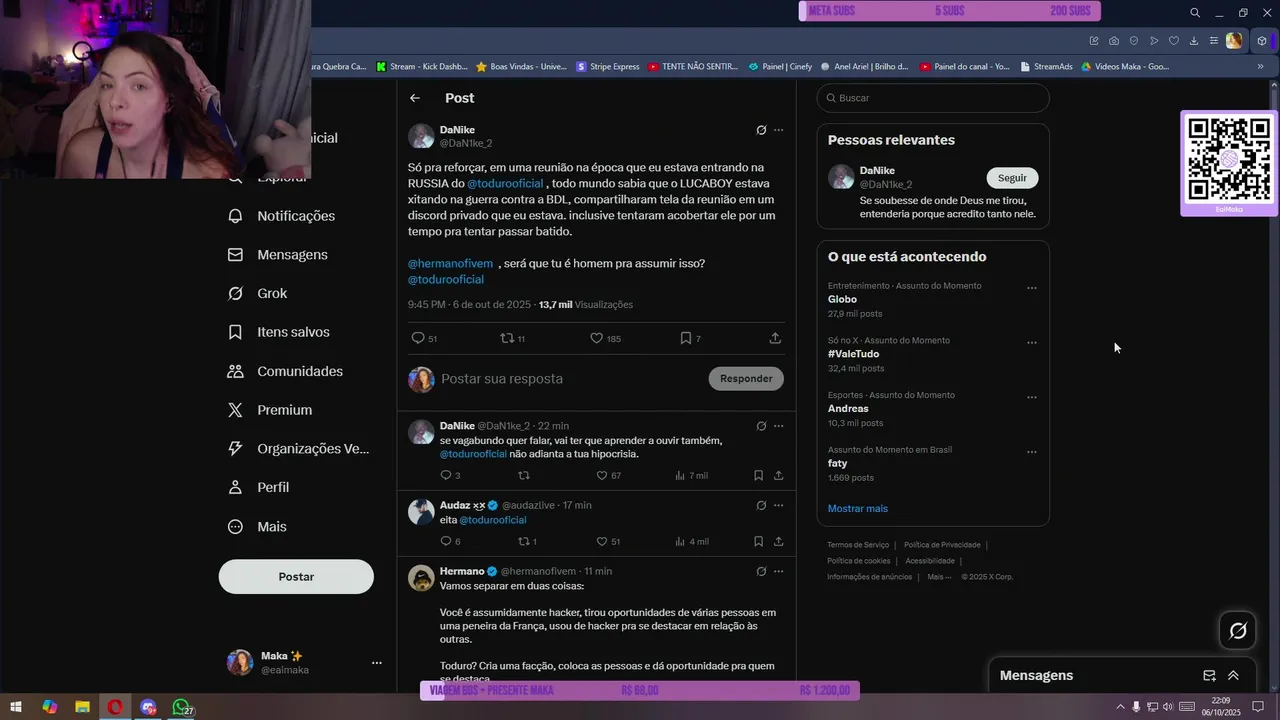Expand the Mais menu in sidebar
This screenshot has width=1280, height=720.
tap(257, 526)
